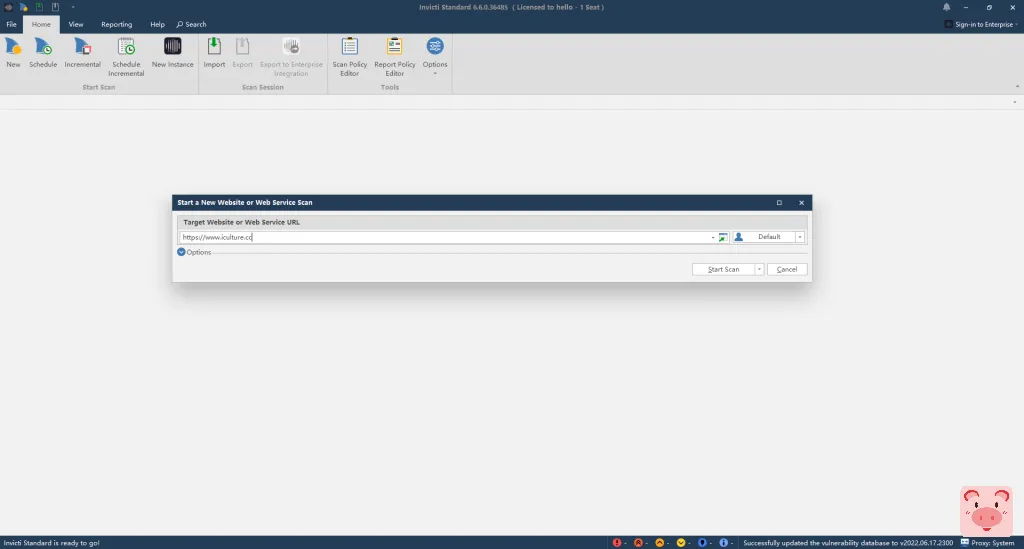1024x549 pixels.
Task: Maximize the new scan dialog
Action: coord(779,202)
